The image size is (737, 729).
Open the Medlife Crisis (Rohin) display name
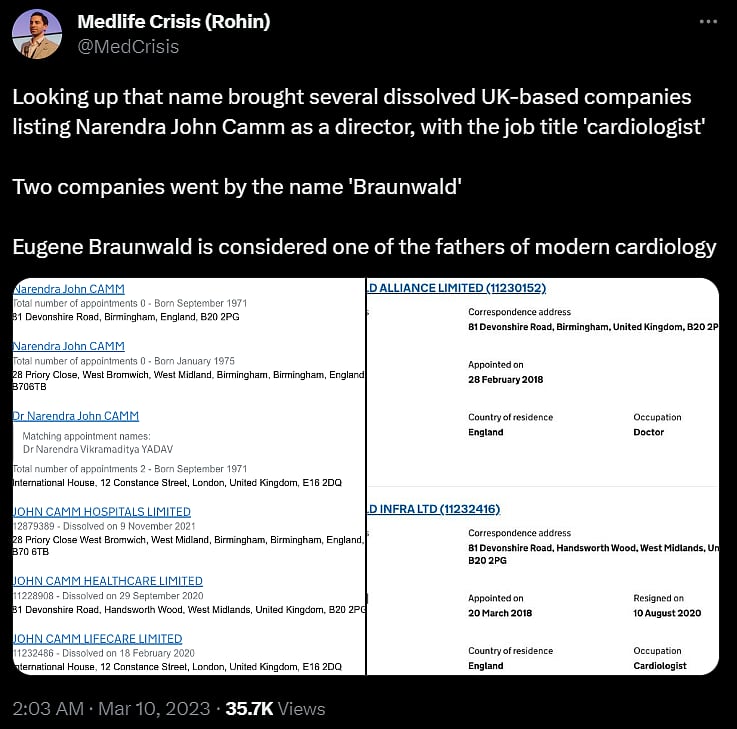(x=173, y=22)
